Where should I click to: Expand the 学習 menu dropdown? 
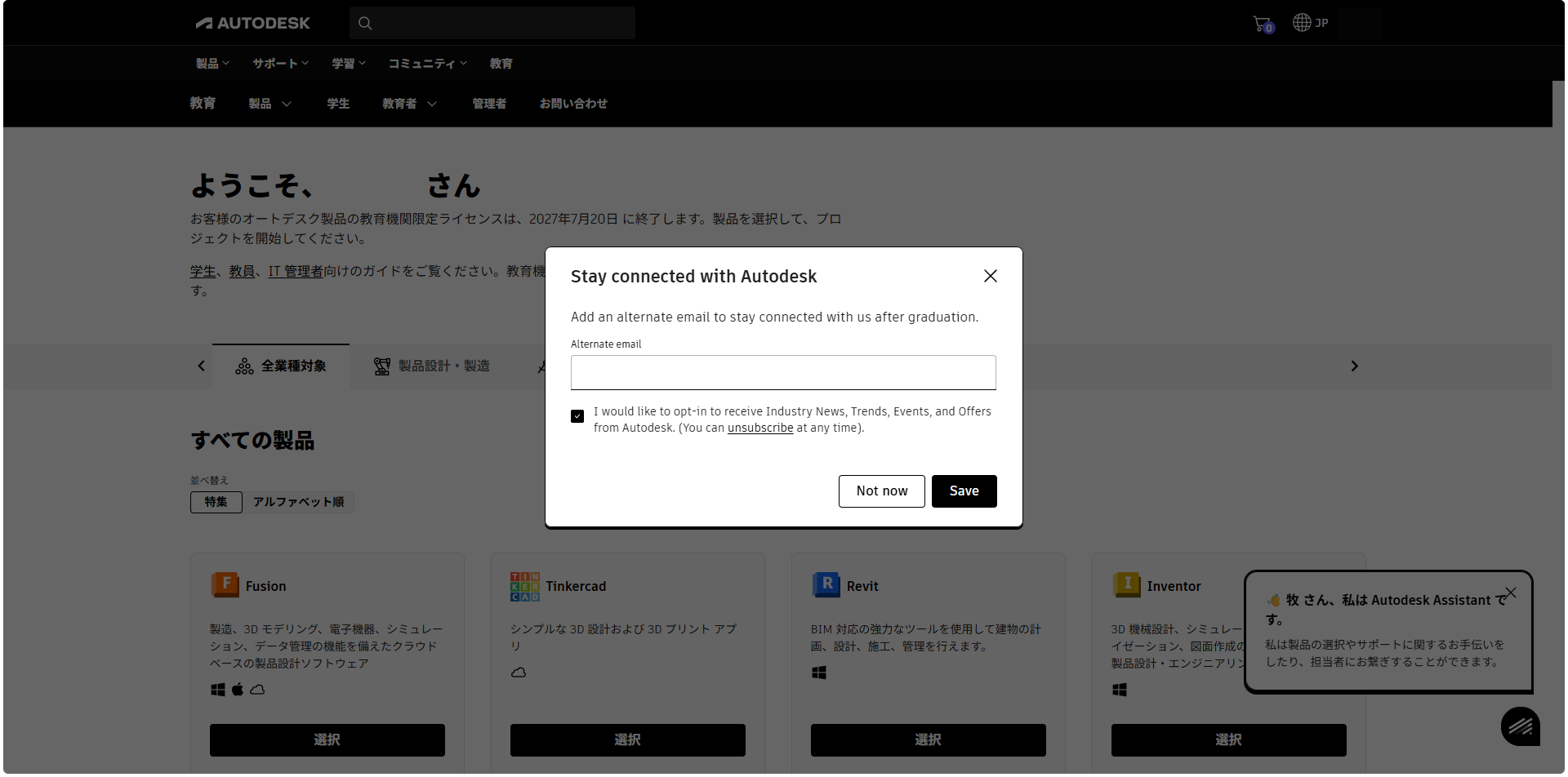coord(349,64)
